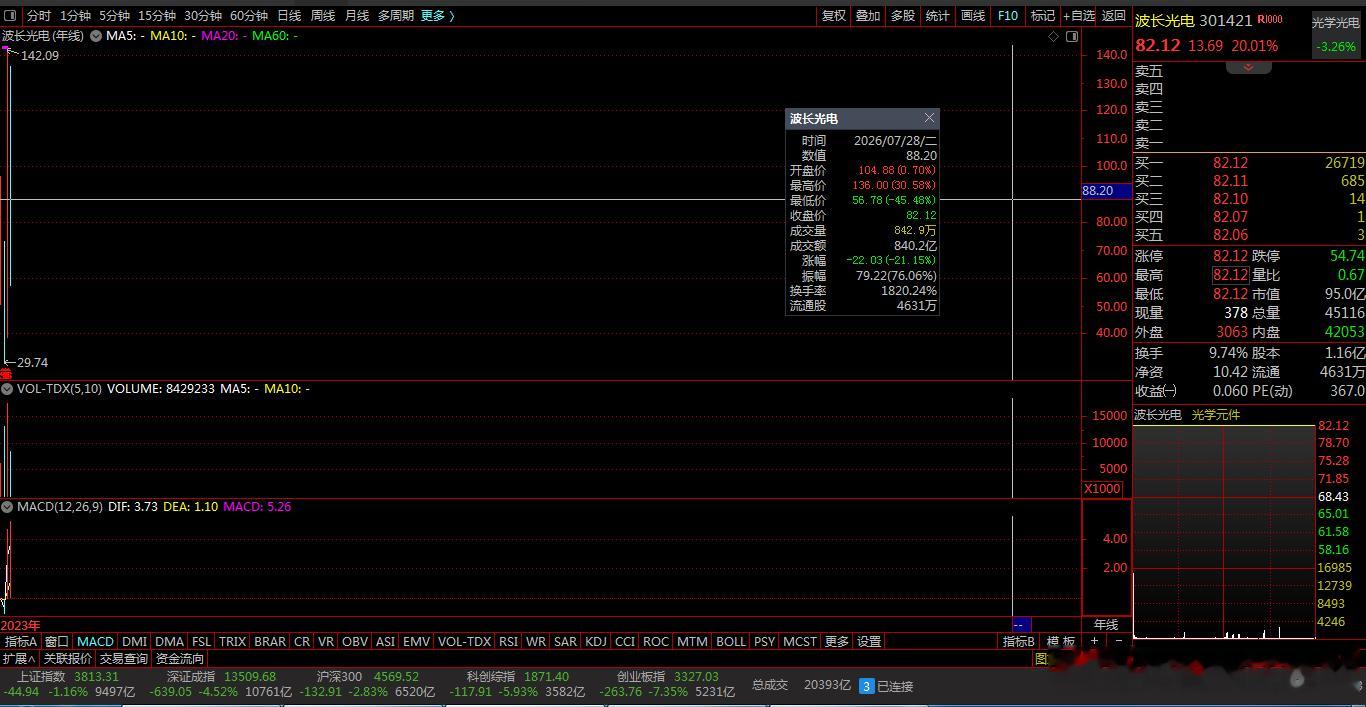Open the main chart indicator dropdown arrow
1366x707 pixels.
(x=96, y=36)
